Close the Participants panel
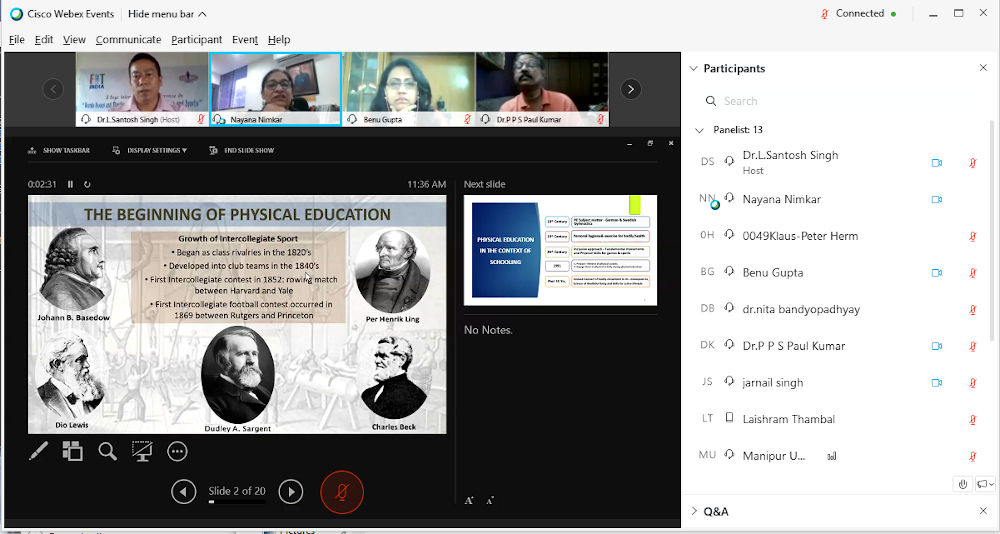The height and width of the screenshot is (534, 1000). click(x=983, y=68)
